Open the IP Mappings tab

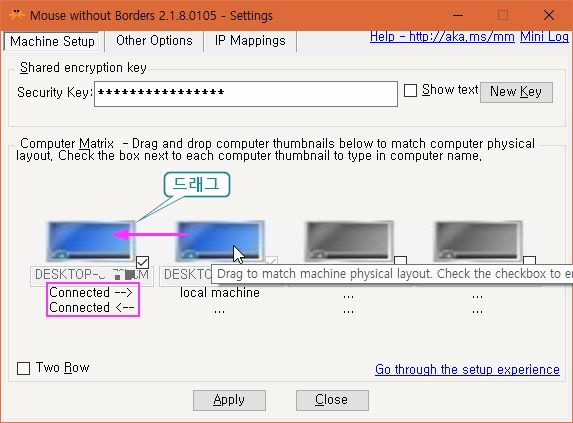[x=250, y=41]
